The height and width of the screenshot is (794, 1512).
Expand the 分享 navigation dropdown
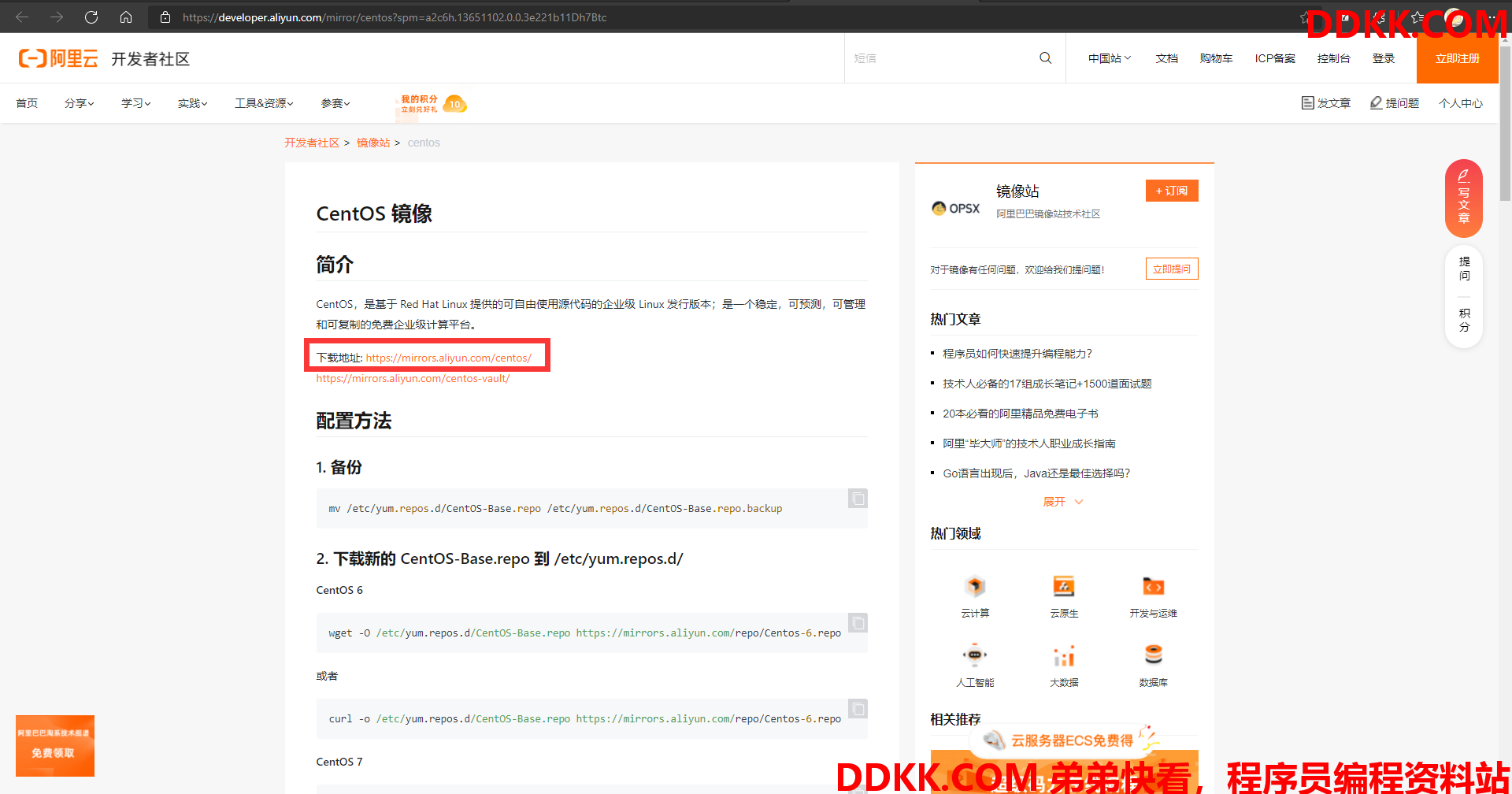coord(80,103)
